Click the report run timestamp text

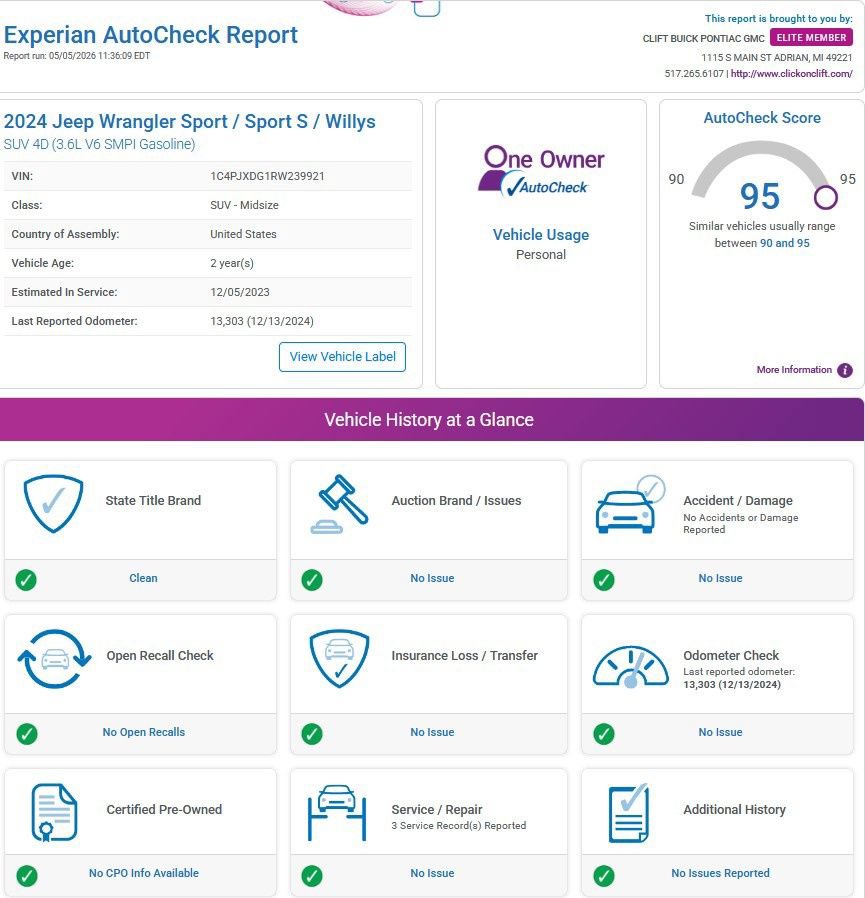click(x=77, y=56)
